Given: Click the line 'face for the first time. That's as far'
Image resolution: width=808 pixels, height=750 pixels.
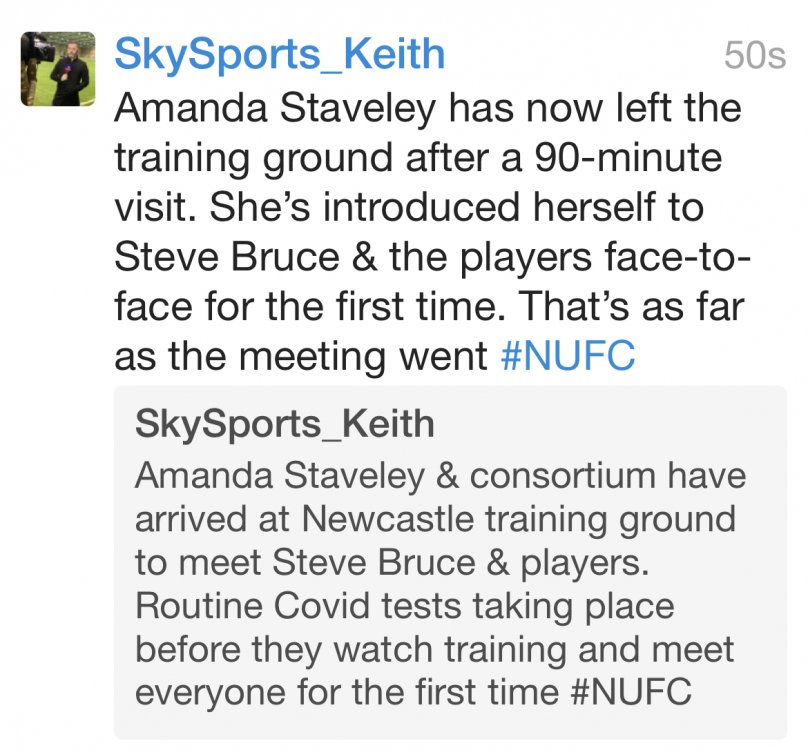Looking at the screenshot, I should click(x=429, y=306).
